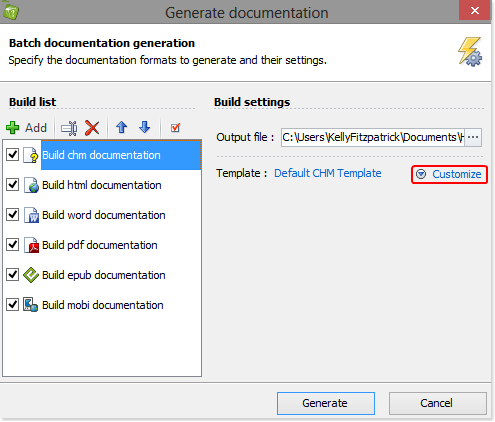Uncheck Build html documentation checkbox

click(13, 184)
